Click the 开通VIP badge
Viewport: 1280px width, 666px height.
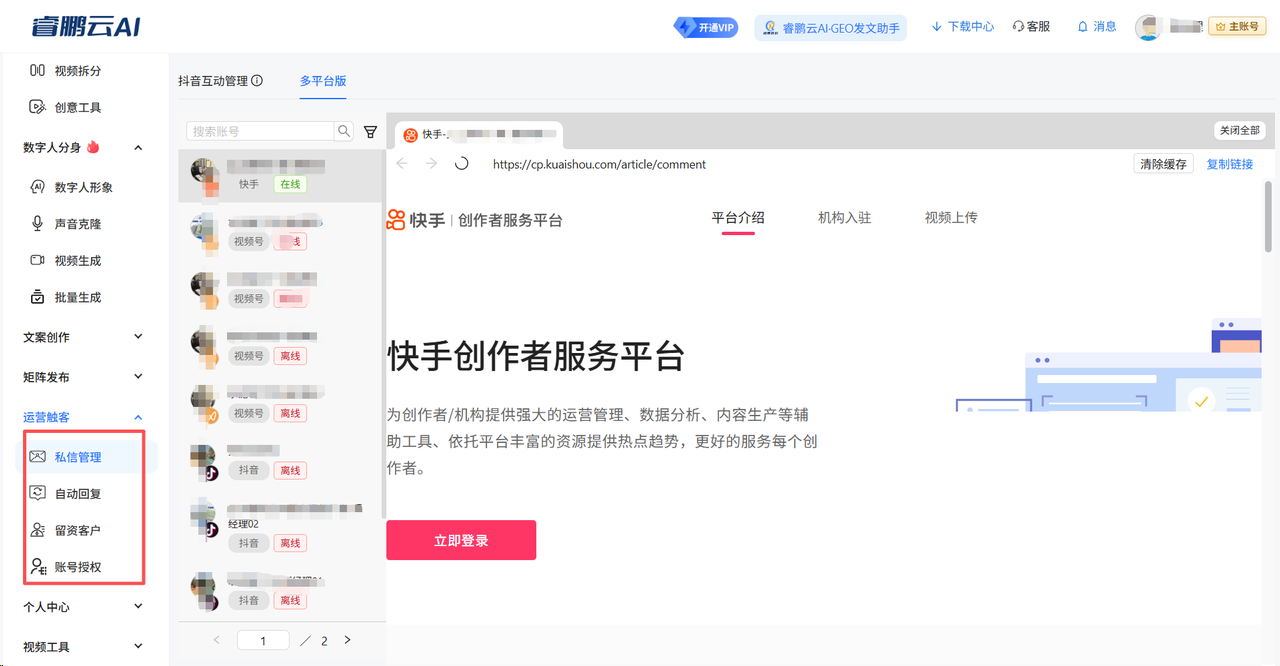707,27
